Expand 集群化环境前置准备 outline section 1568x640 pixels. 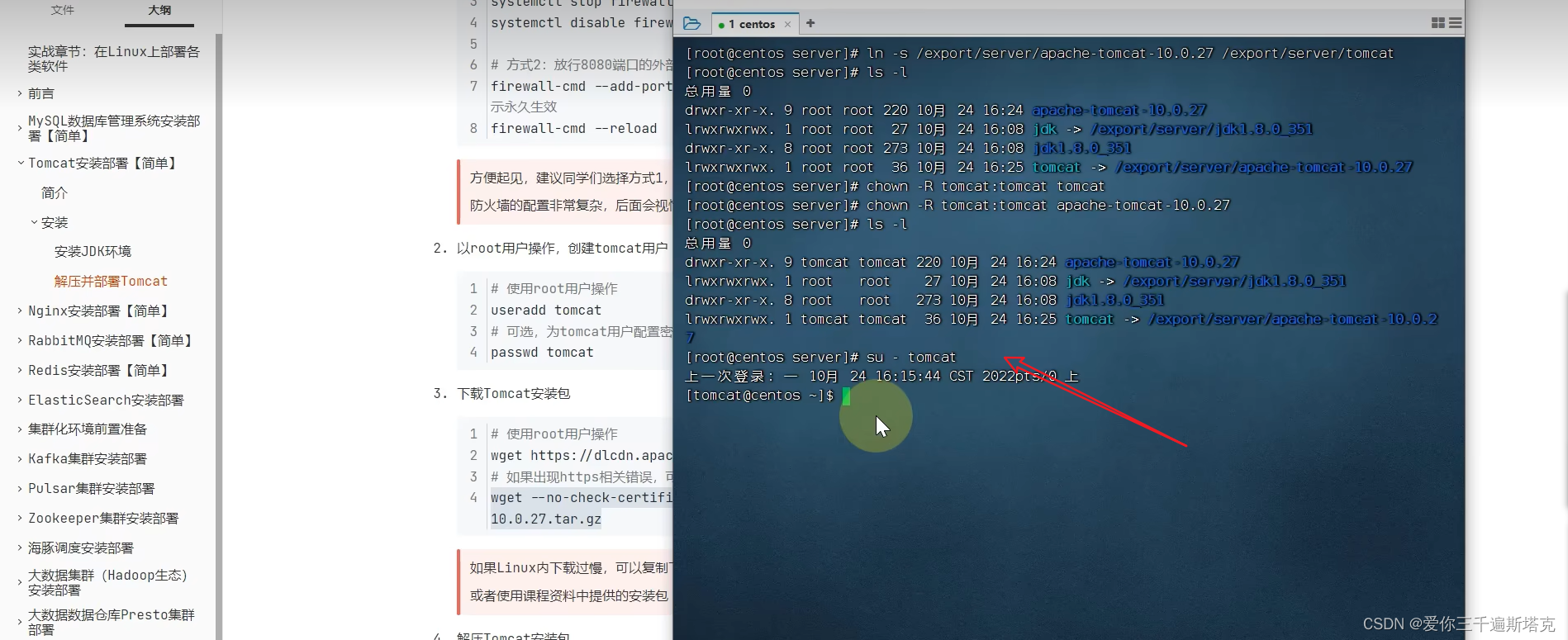tap(20, 429)
